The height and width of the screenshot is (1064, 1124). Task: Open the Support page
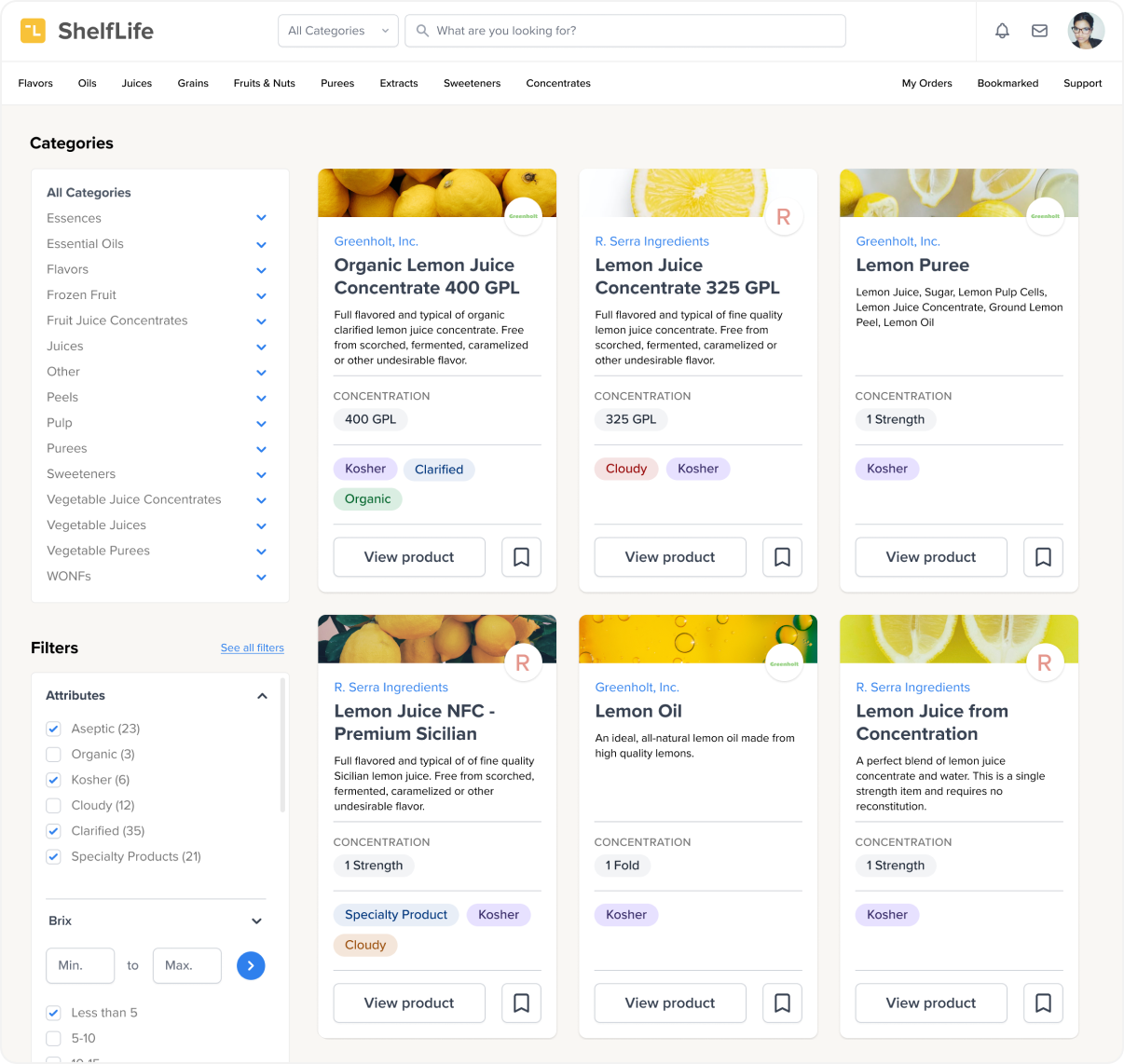point(1082,83)
